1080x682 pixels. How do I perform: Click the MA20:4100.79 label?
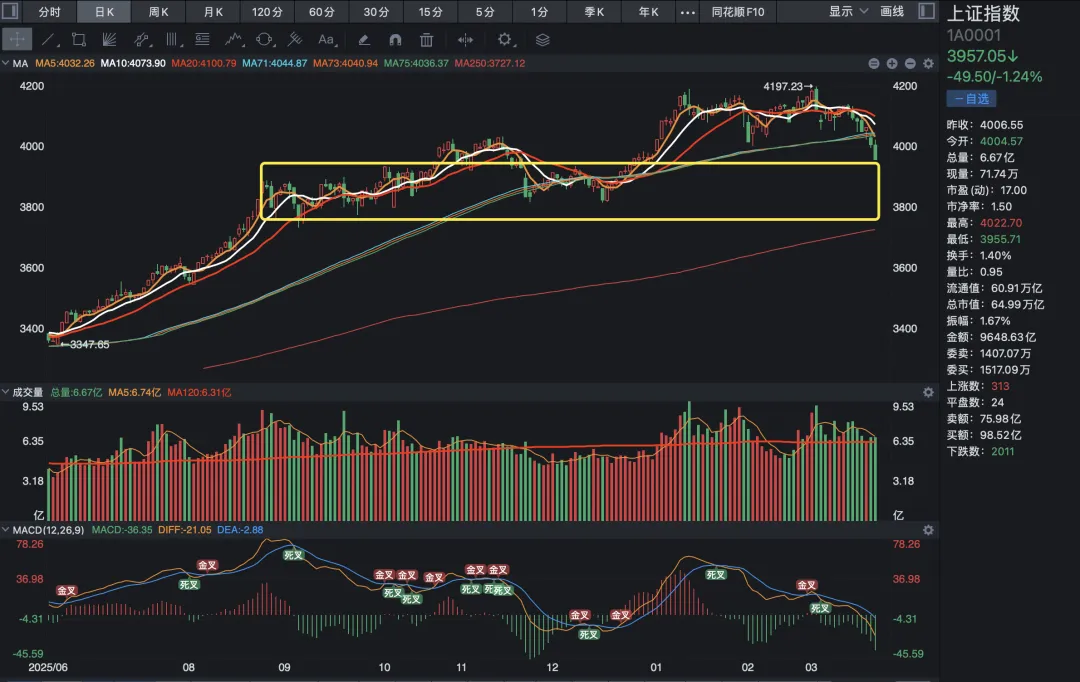click(204, 63)
